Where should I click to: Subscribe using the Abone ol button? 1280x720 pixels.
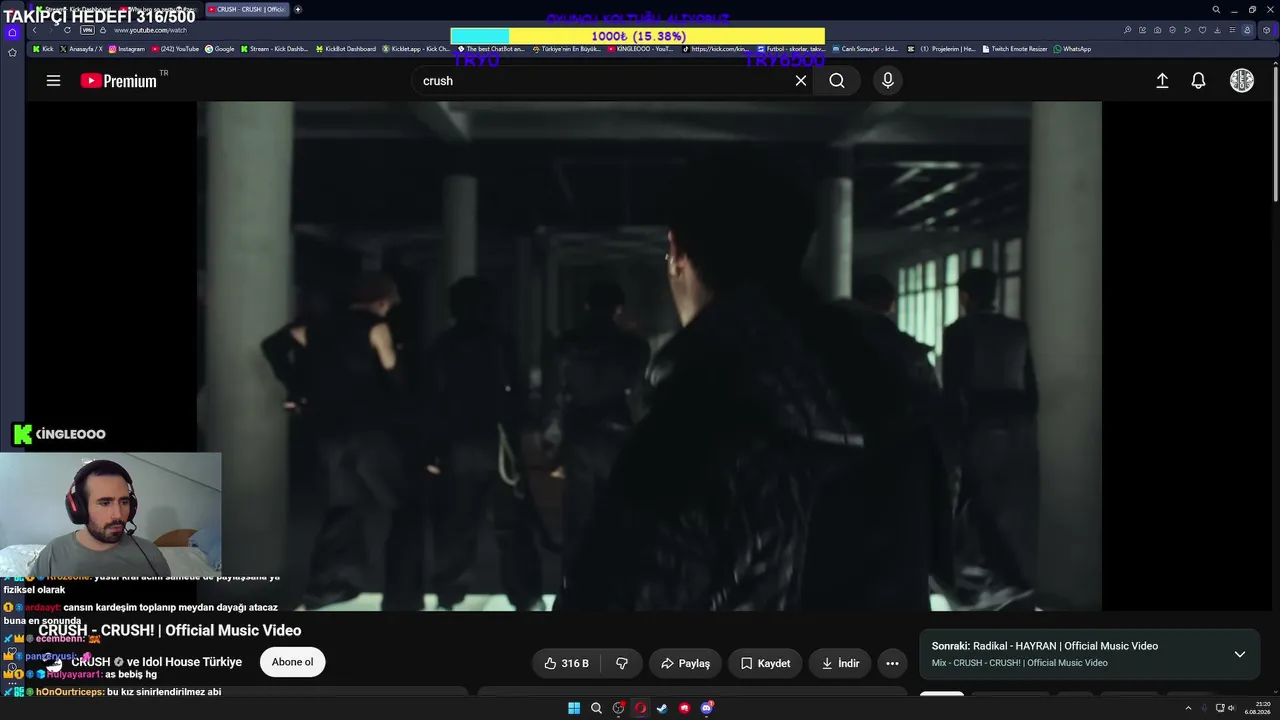click(292, 662)
